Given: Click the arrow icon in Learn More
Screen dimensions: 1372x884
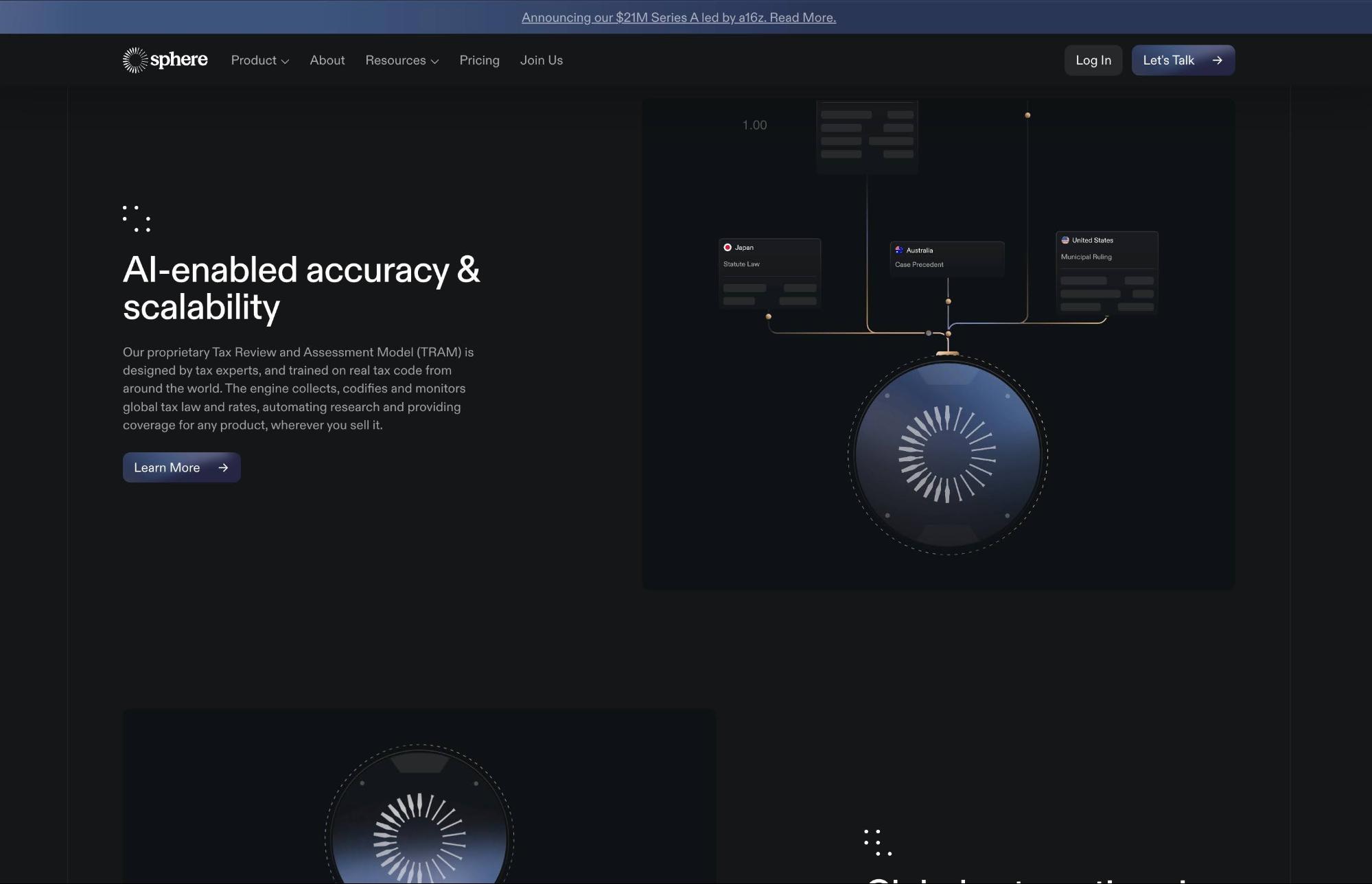Looking at the screenshot, I should tap(223, 467).
